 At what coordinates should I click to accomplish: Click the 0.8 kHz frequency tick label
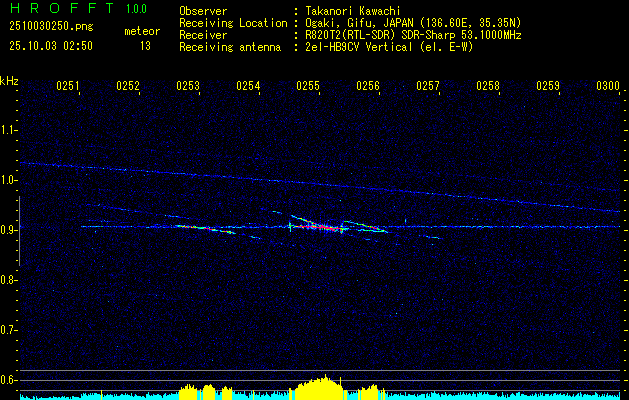coord(8,280)
